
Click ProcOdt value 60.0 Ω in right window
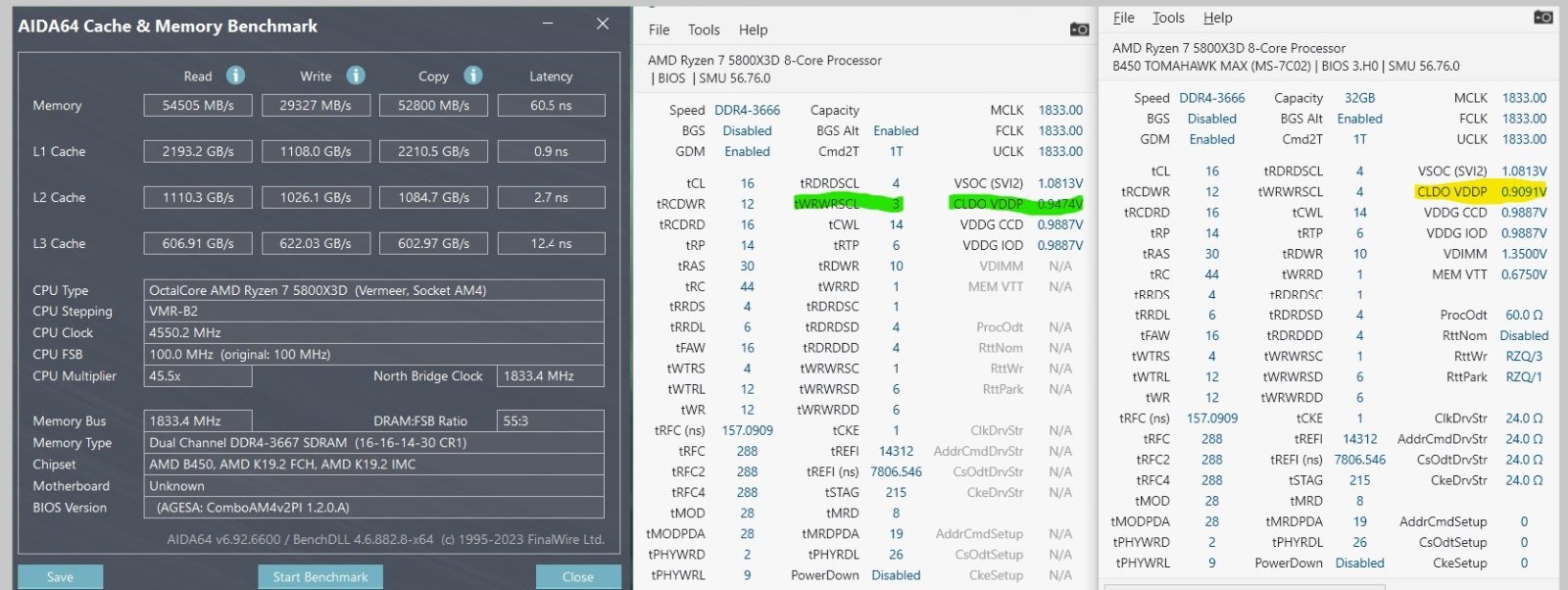[1524, 315]
